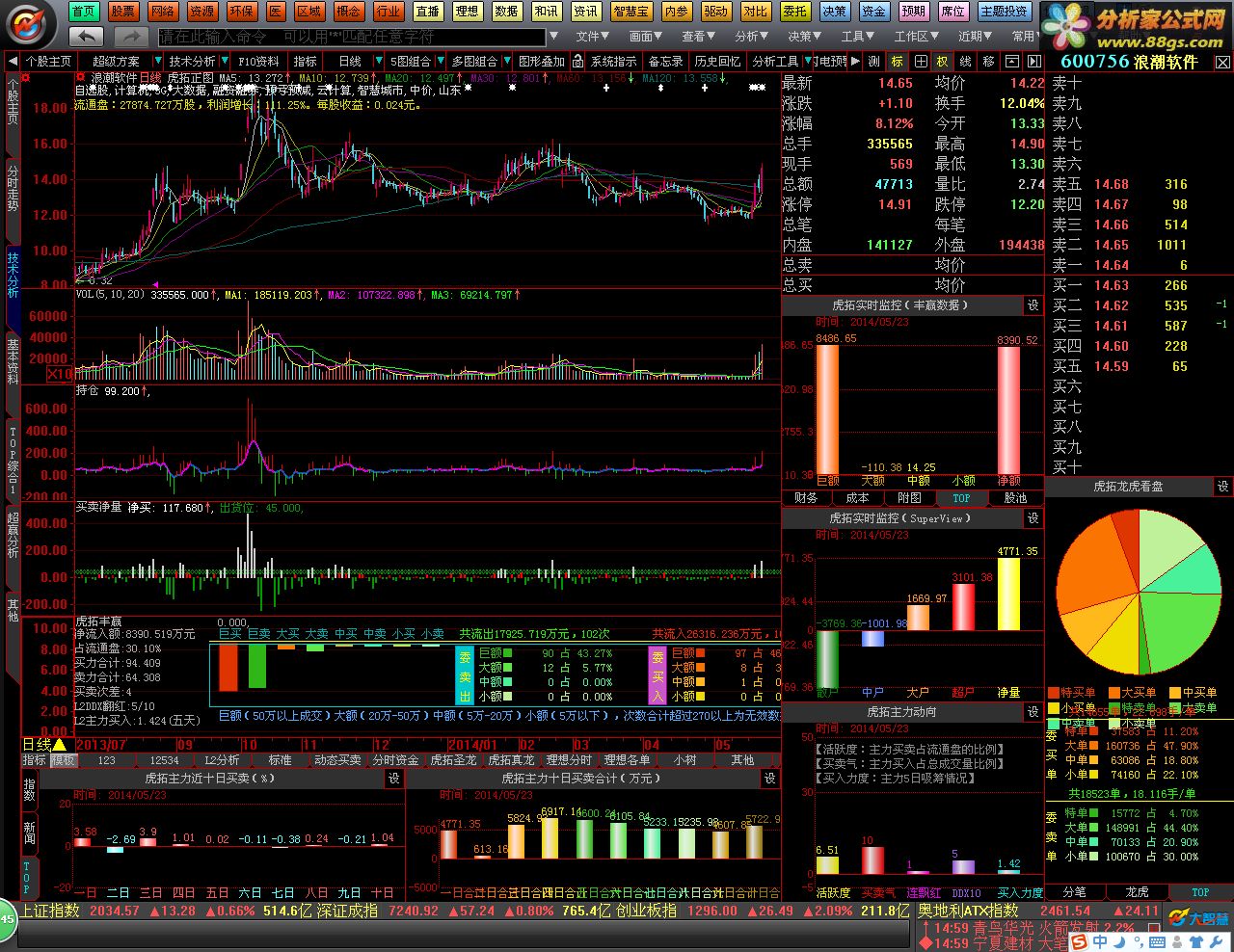Click the grid-split 田 toolbar icon
Viewport: 1234px width, 952px height.
(x=921, y=61)
